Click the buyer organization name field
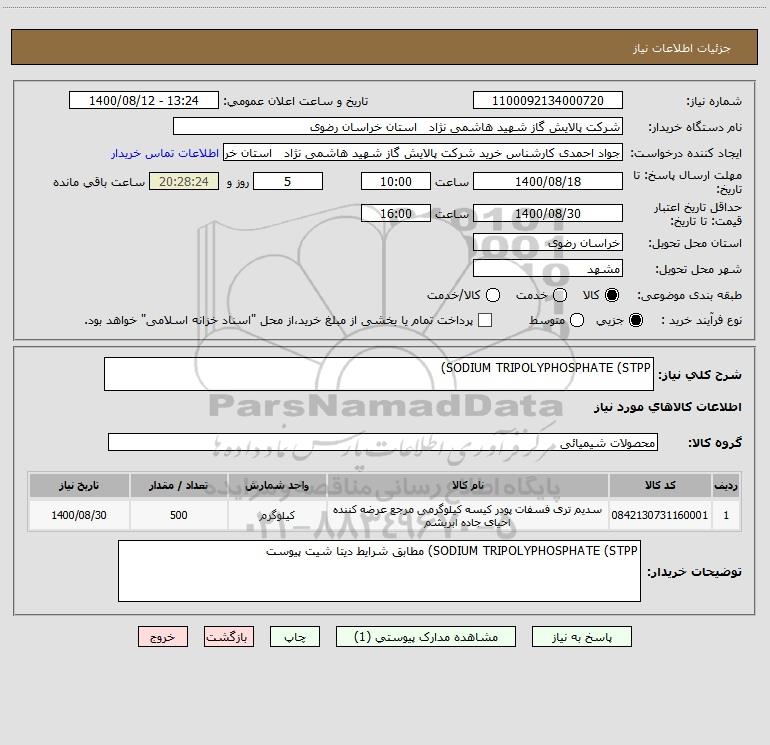The image size is (770, 745). click(398, 127)
